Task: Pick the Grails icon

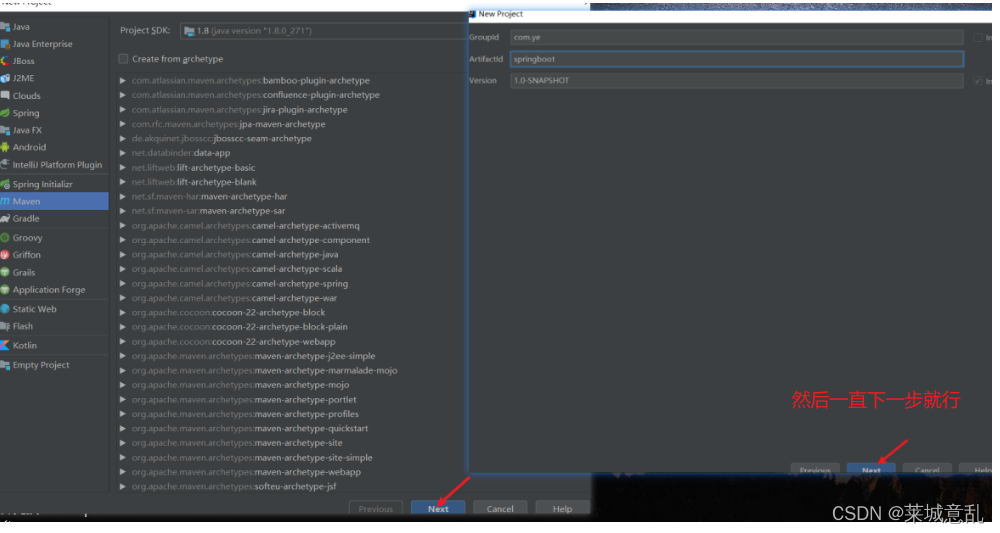Action: click(x=5, y=272)
